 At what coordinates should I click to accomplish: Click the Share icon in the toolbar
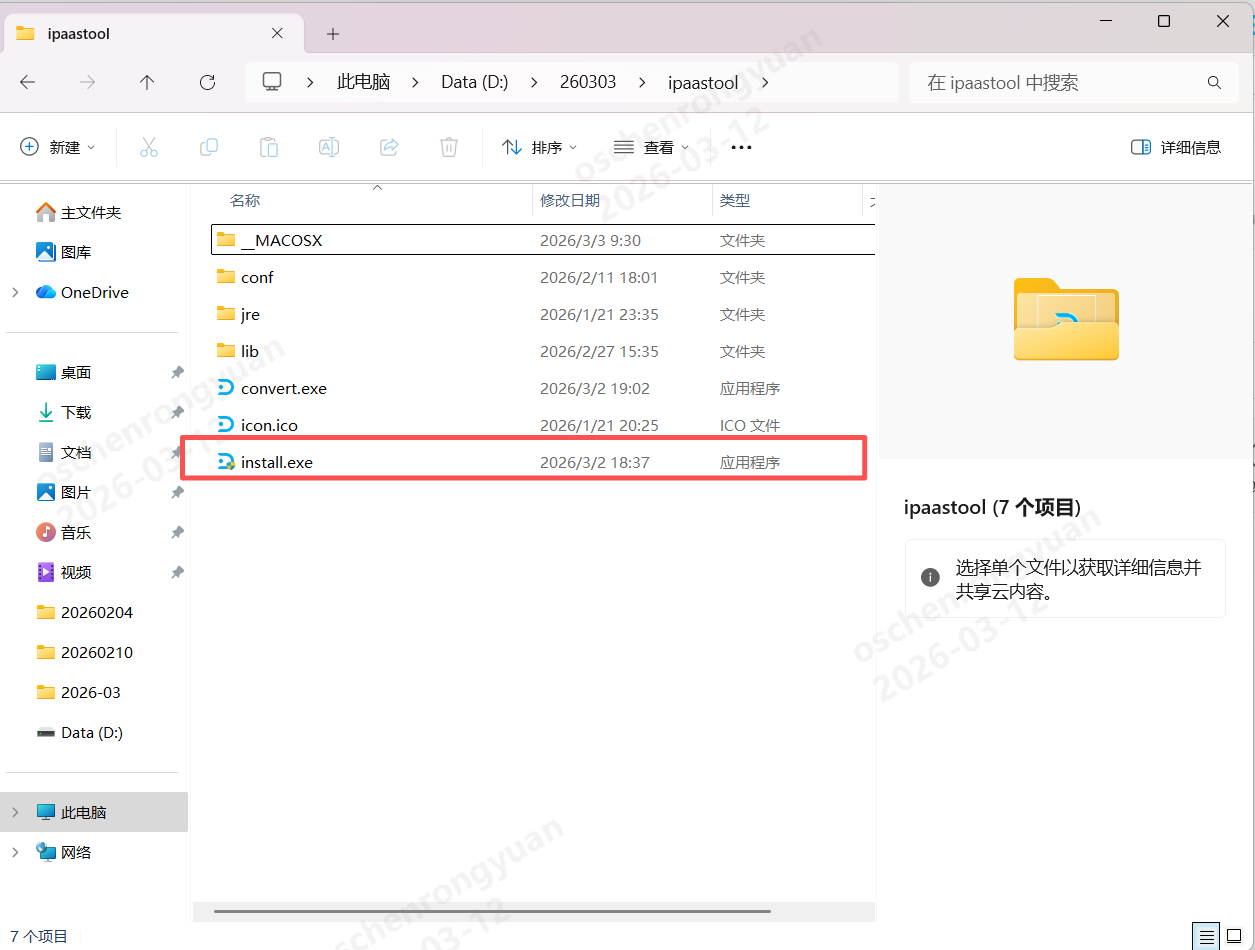[x=388, y=146]
